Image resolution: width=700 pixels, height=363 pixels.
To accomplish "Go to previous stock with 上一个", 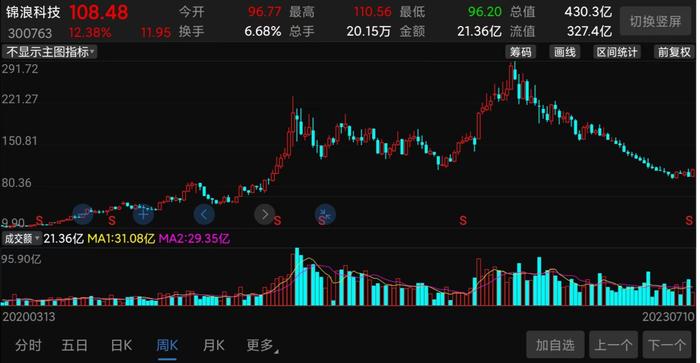I will (613, 345).
